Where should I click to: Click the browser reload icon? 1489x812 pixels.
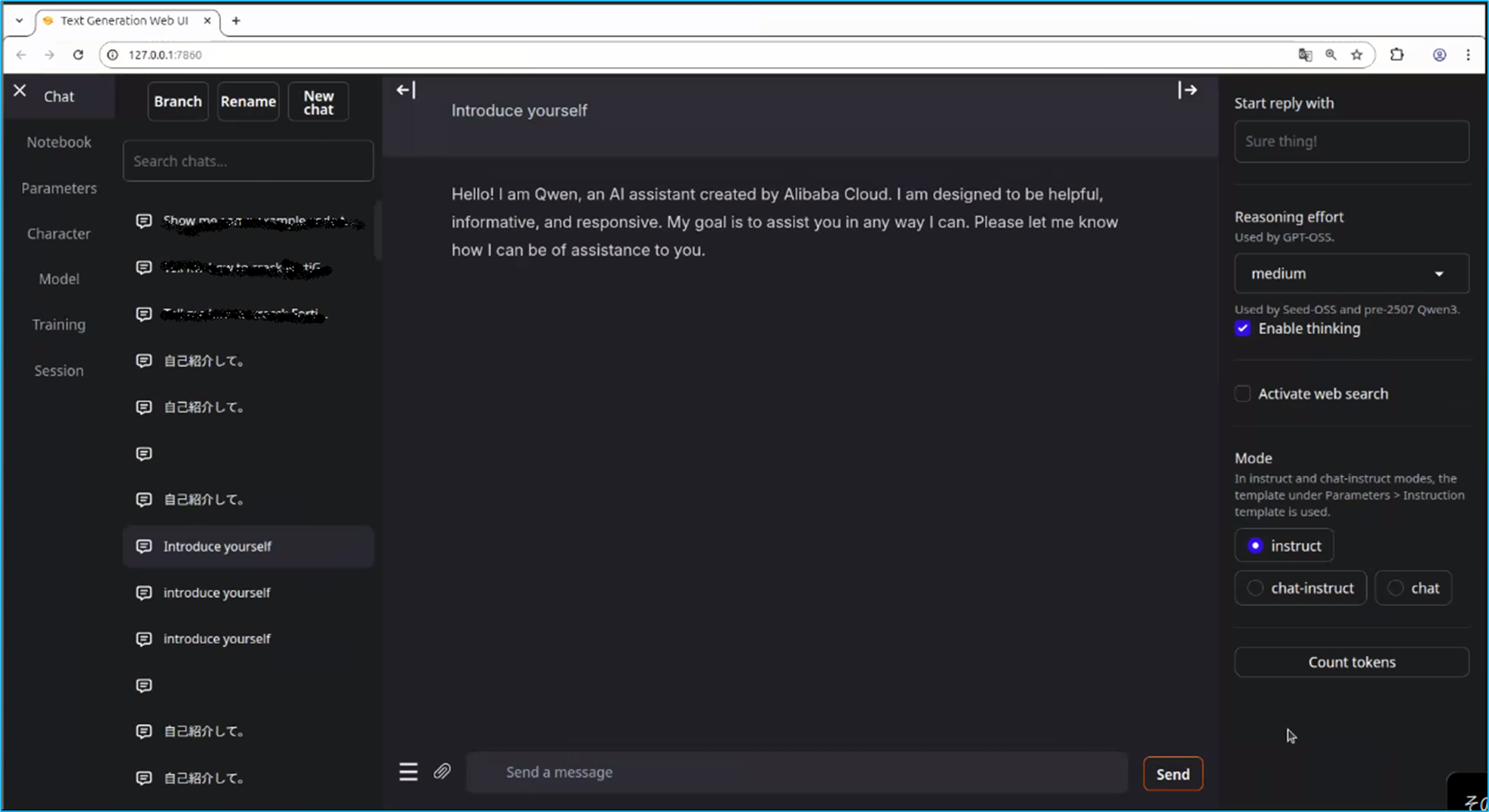pos(78,55)
